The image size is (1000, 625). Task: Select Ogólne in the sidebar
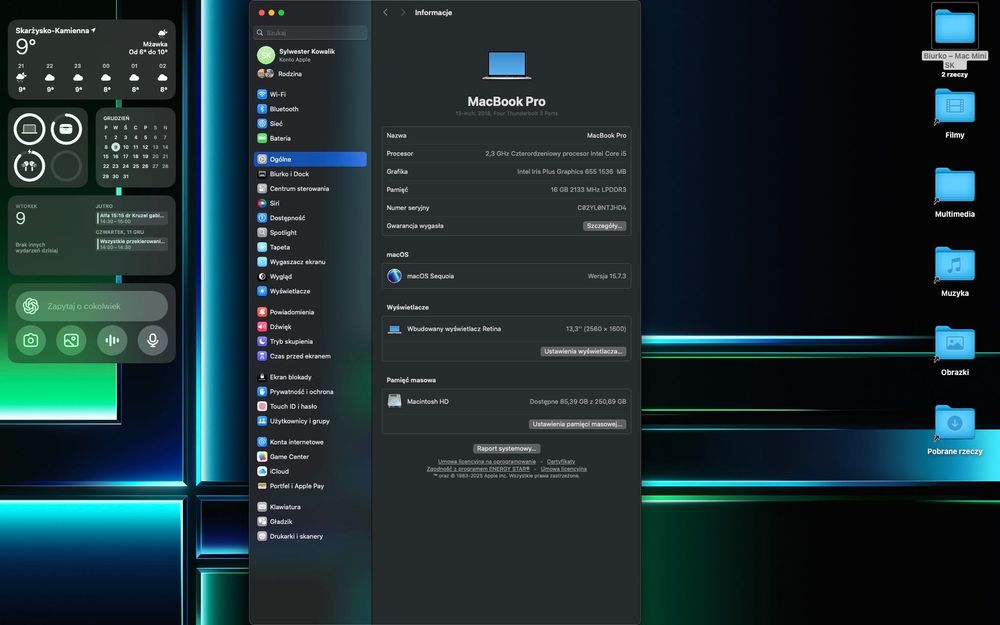[310, 159]
